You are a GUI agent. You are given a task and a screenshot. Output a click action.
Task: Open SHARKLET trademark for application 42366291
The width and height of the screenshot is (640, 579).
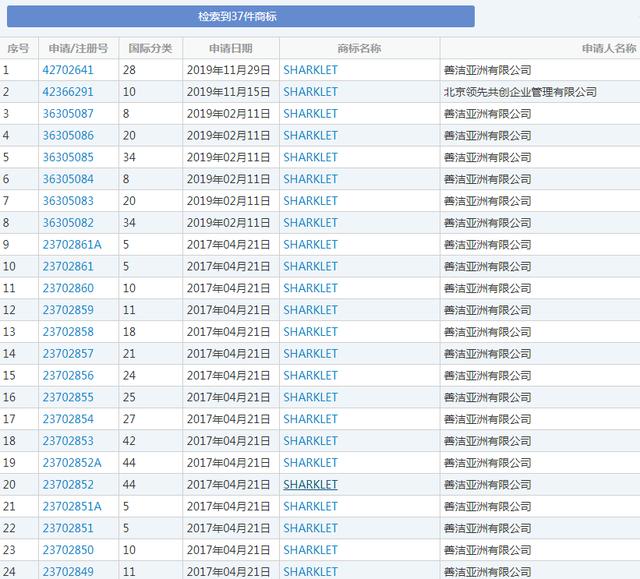tap(310, 92)
